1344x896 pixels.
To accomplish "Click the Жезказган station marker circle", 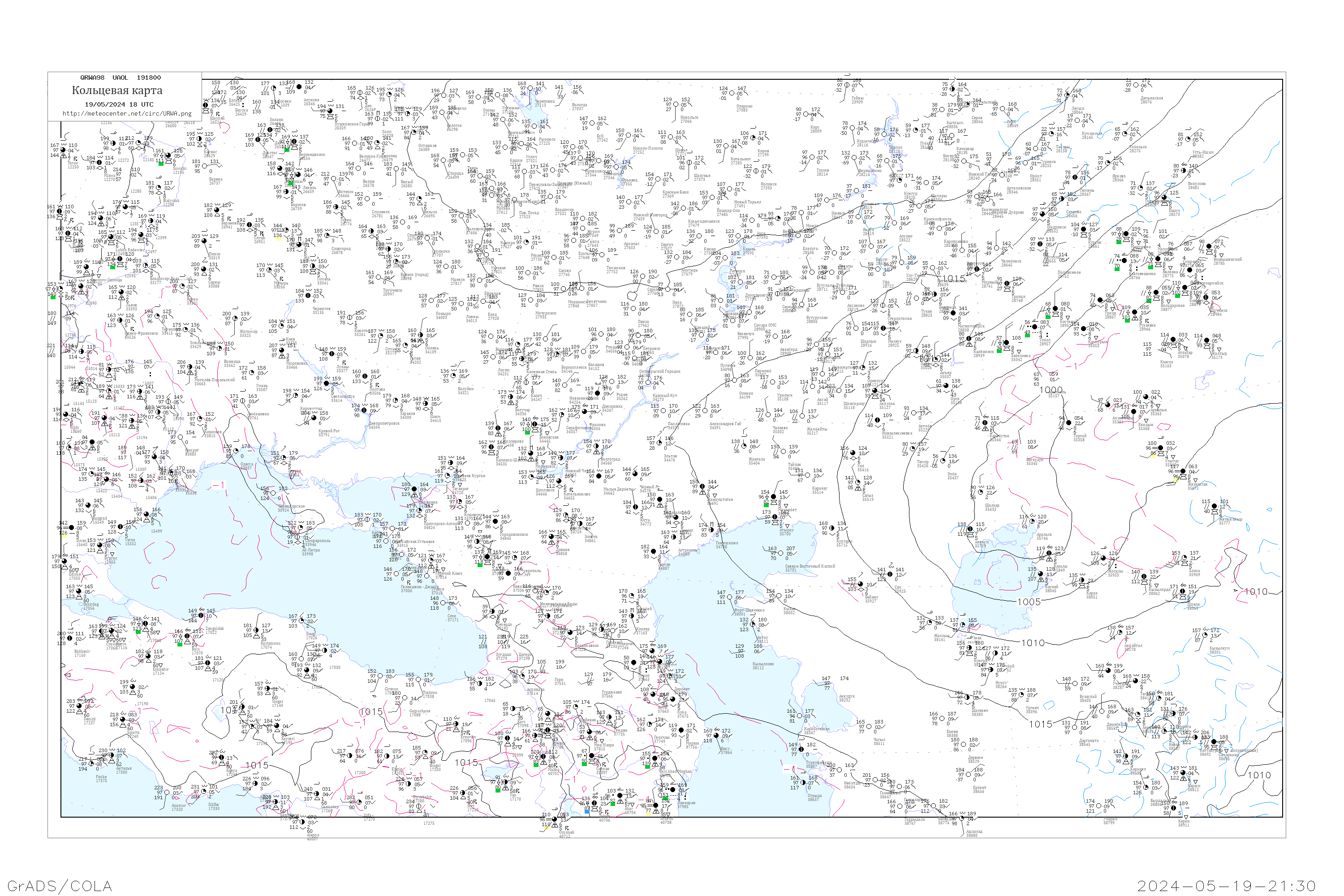I will click(1183, 472).
